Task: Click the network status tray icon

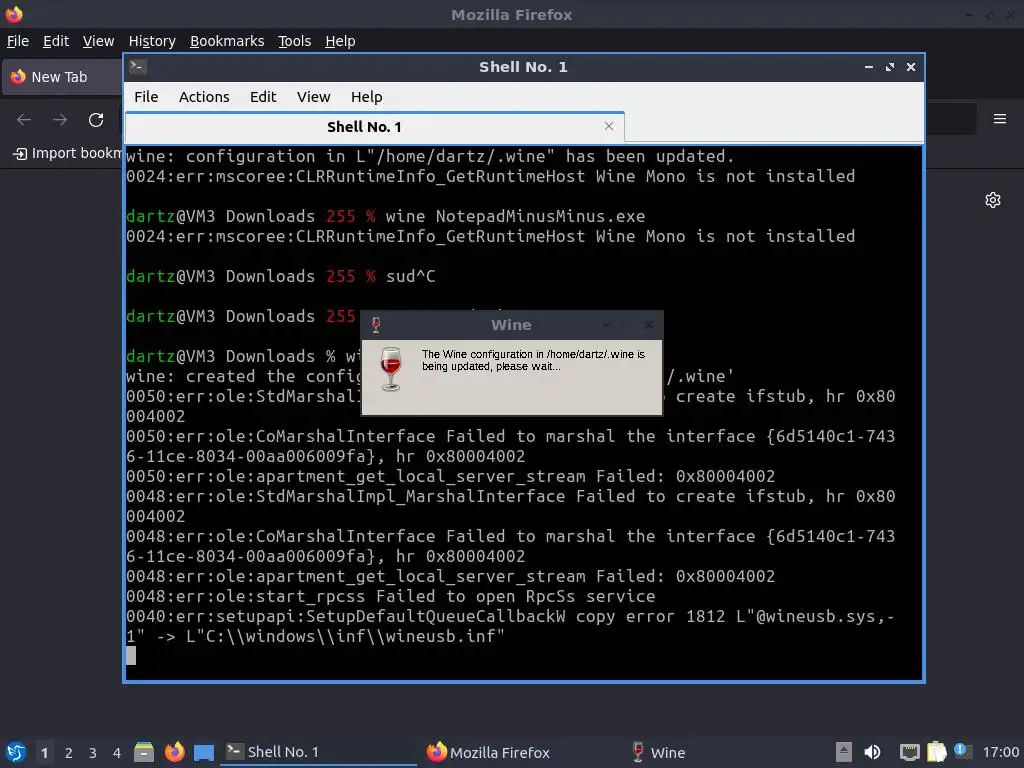Action: (x=909, y=752)
